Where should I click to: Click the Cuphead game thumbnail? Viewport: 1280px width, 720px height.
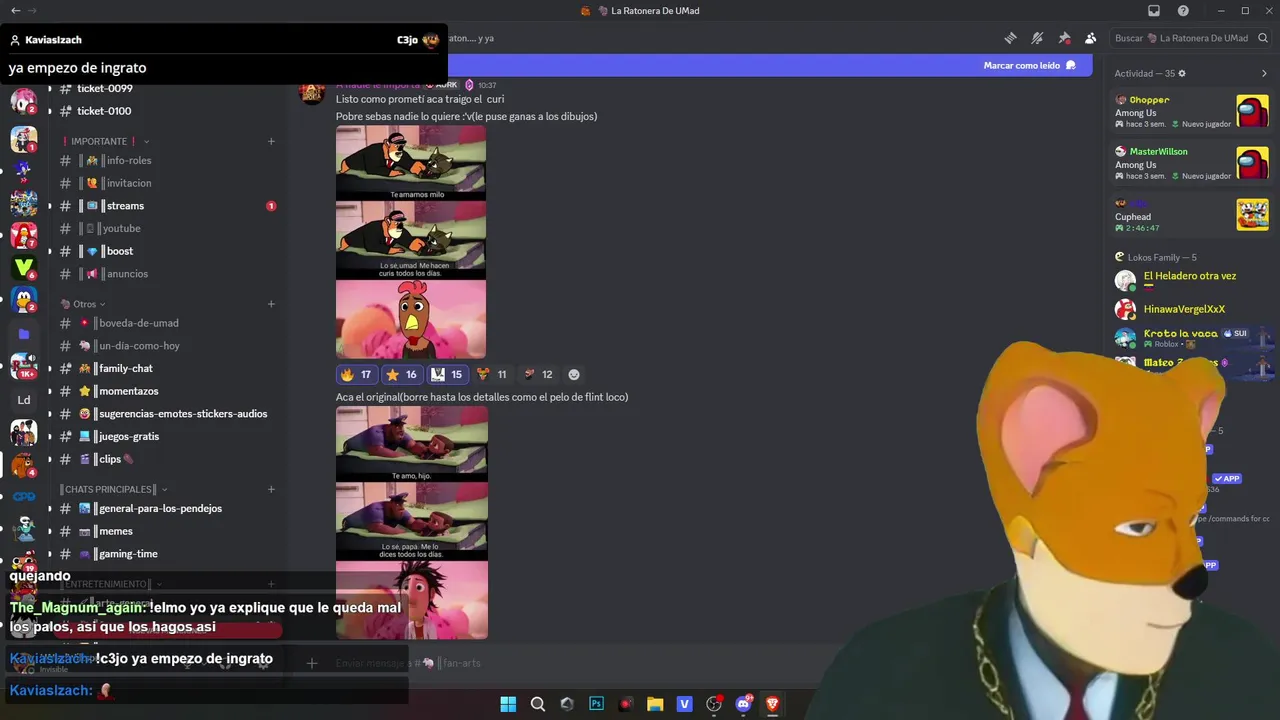click(1252, 214)
